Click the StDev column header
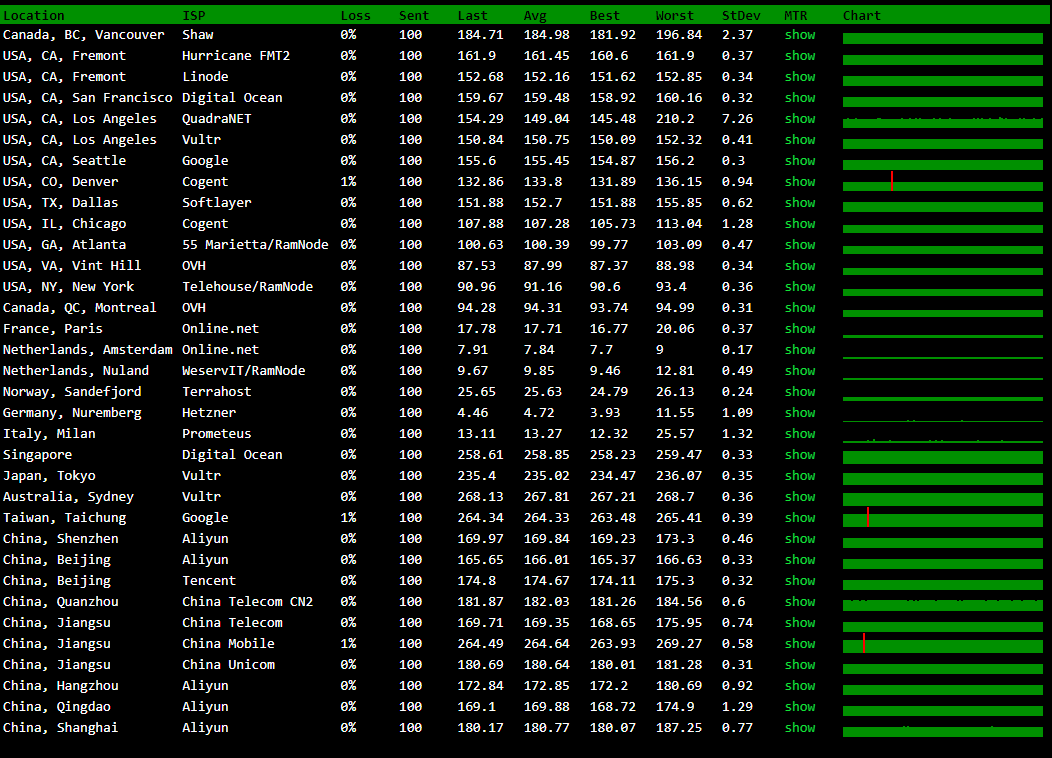 (x=740, y=15)
